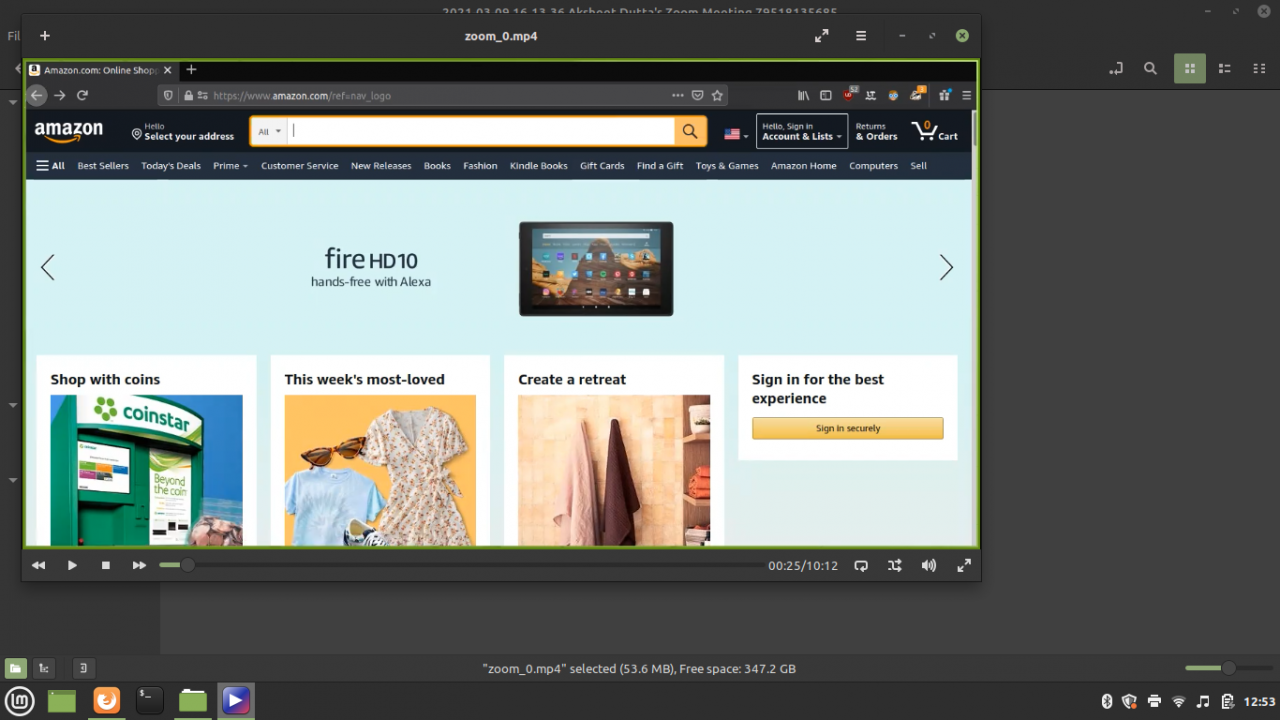Show tree view in file manager sidebar
Viewport: 1280px width, 720px height.
click(44, 668)
